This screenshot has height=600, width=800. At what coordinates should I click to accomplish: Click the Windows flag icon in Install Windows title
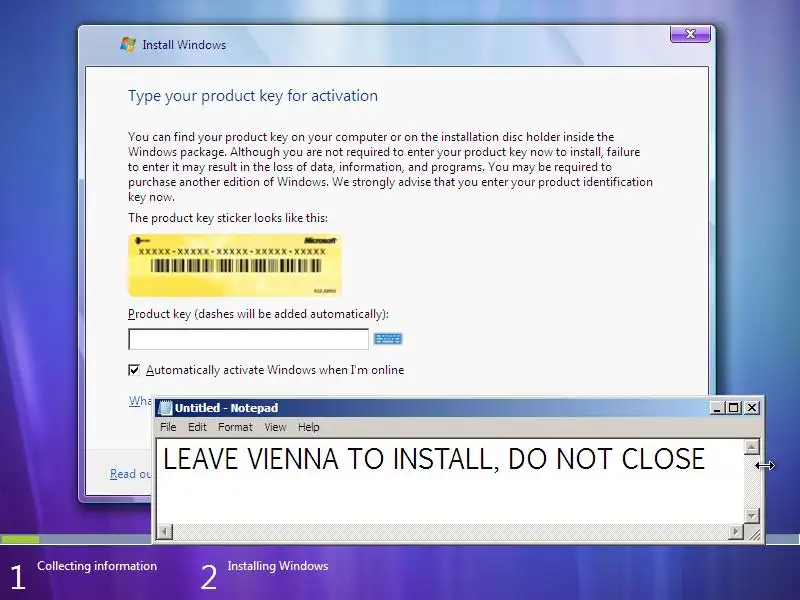(128, 44)
